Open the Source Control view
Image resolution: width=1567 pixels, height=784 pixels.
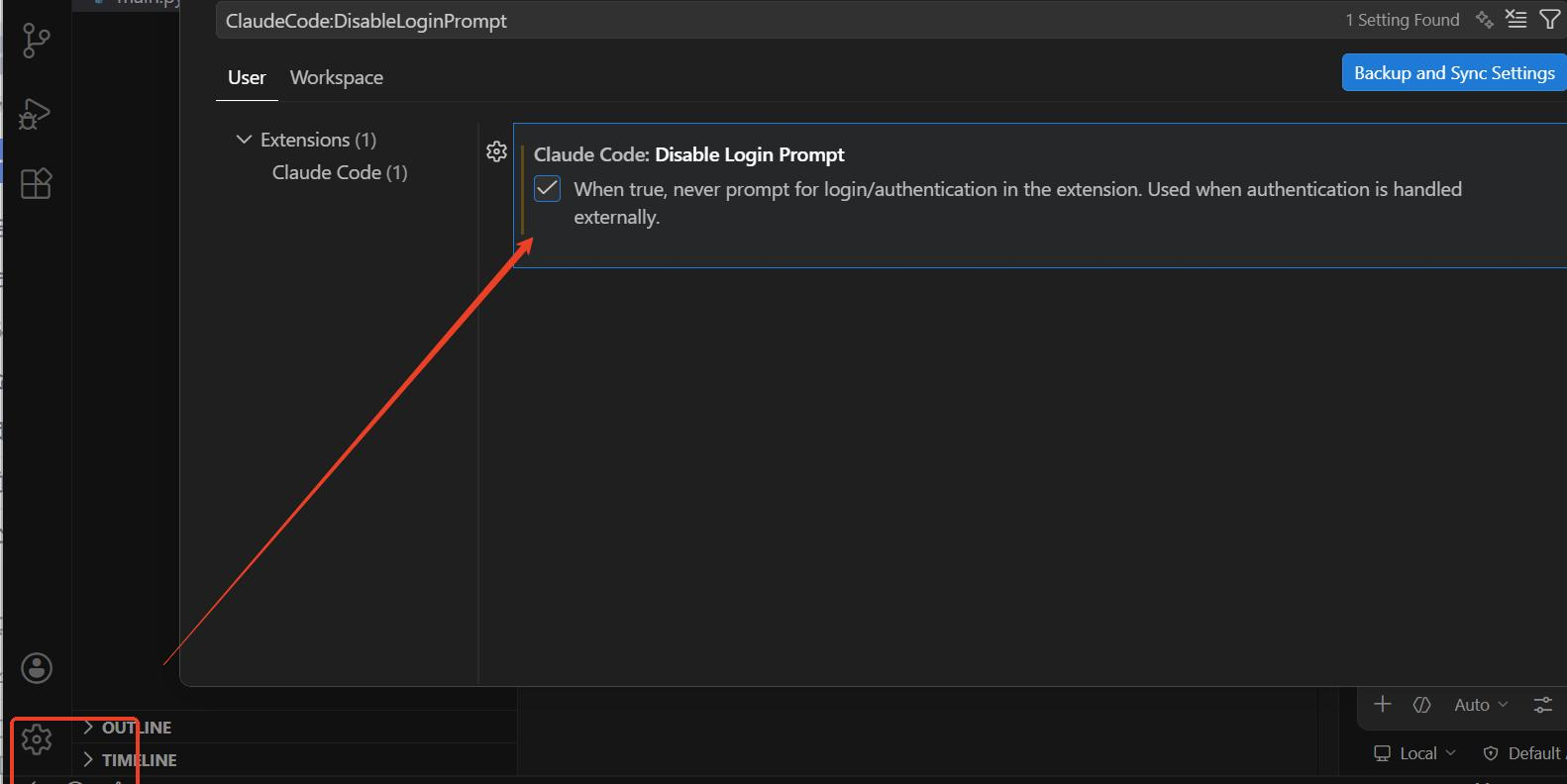pos(37,41)
